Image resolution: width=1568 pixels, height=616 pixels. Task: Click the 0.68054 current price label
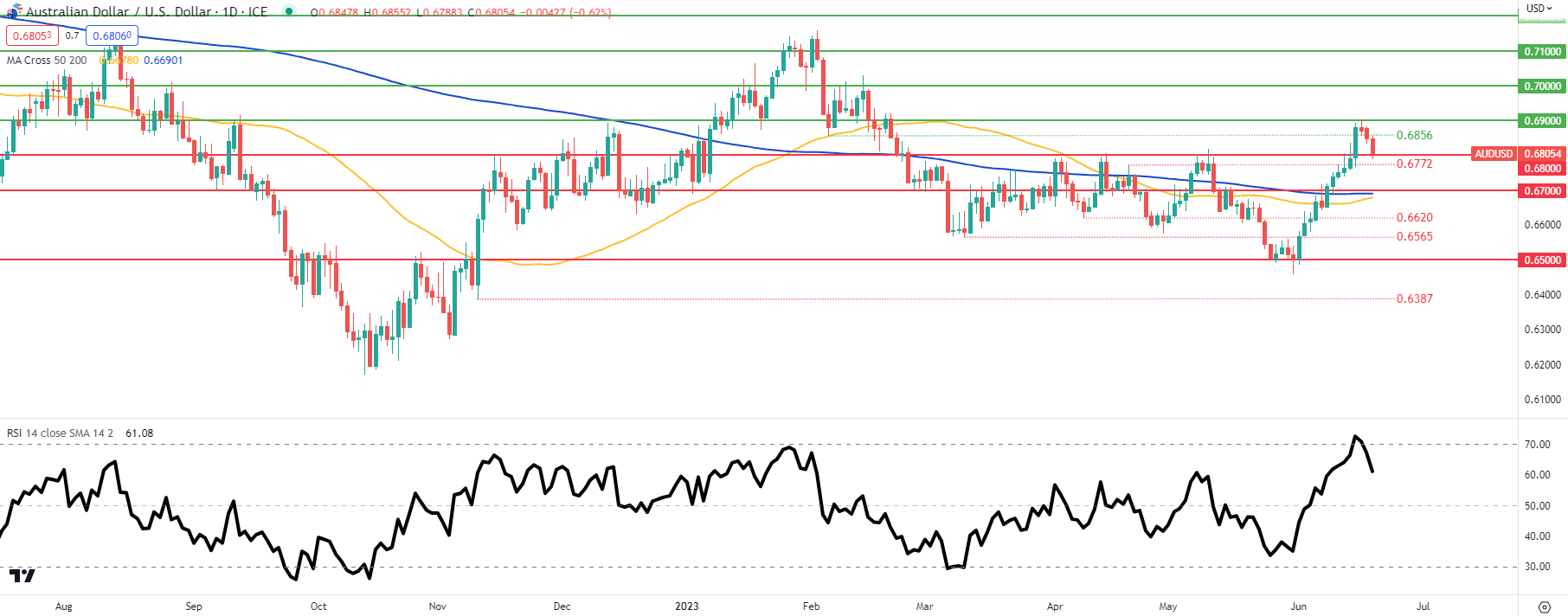tap(1543, 154)
